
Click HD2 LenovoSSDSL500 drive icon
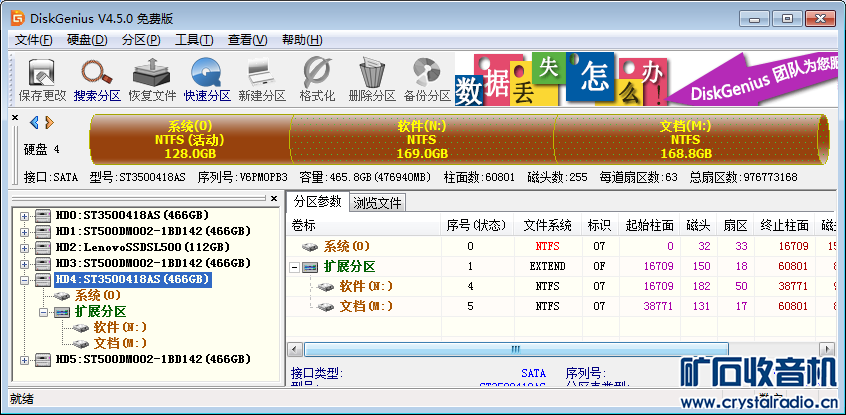(x=43, y=248)
